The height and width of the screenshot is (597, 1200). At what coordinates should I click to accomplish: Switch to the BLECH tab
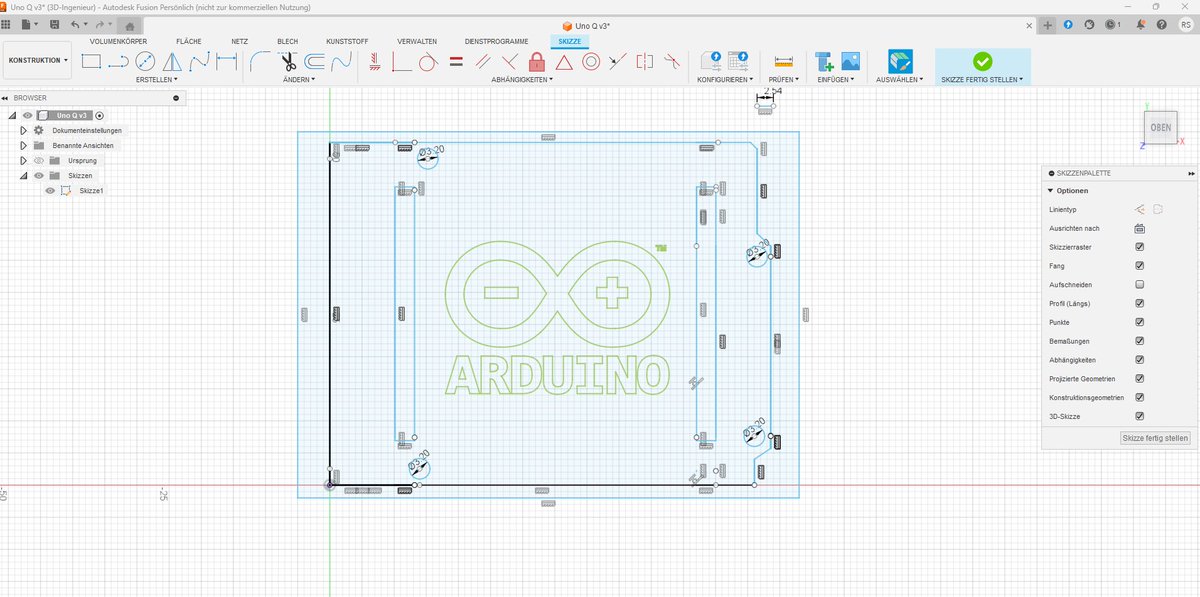(x=288, y=41)
